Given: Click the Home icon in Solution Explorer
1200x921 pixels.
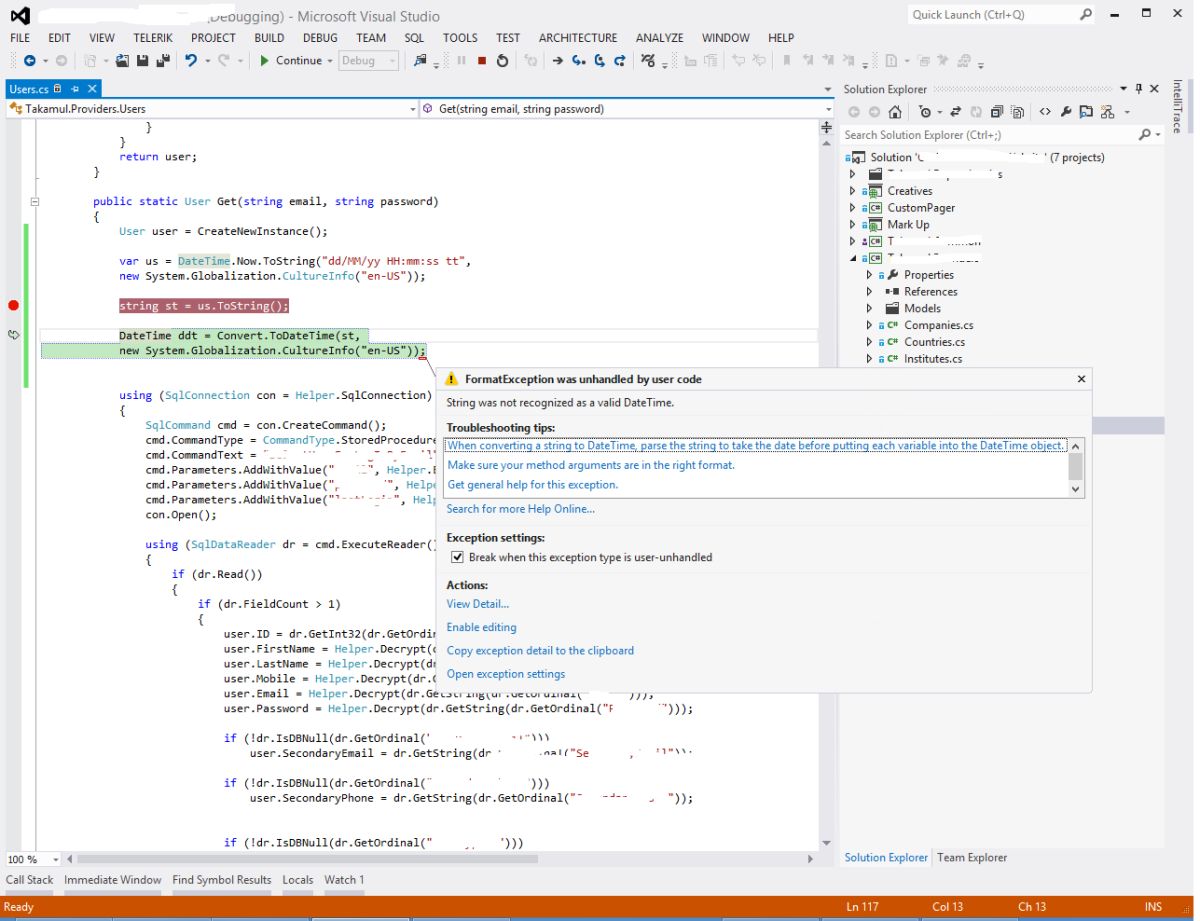Looking at the screenshot, I should click(895, 112).
